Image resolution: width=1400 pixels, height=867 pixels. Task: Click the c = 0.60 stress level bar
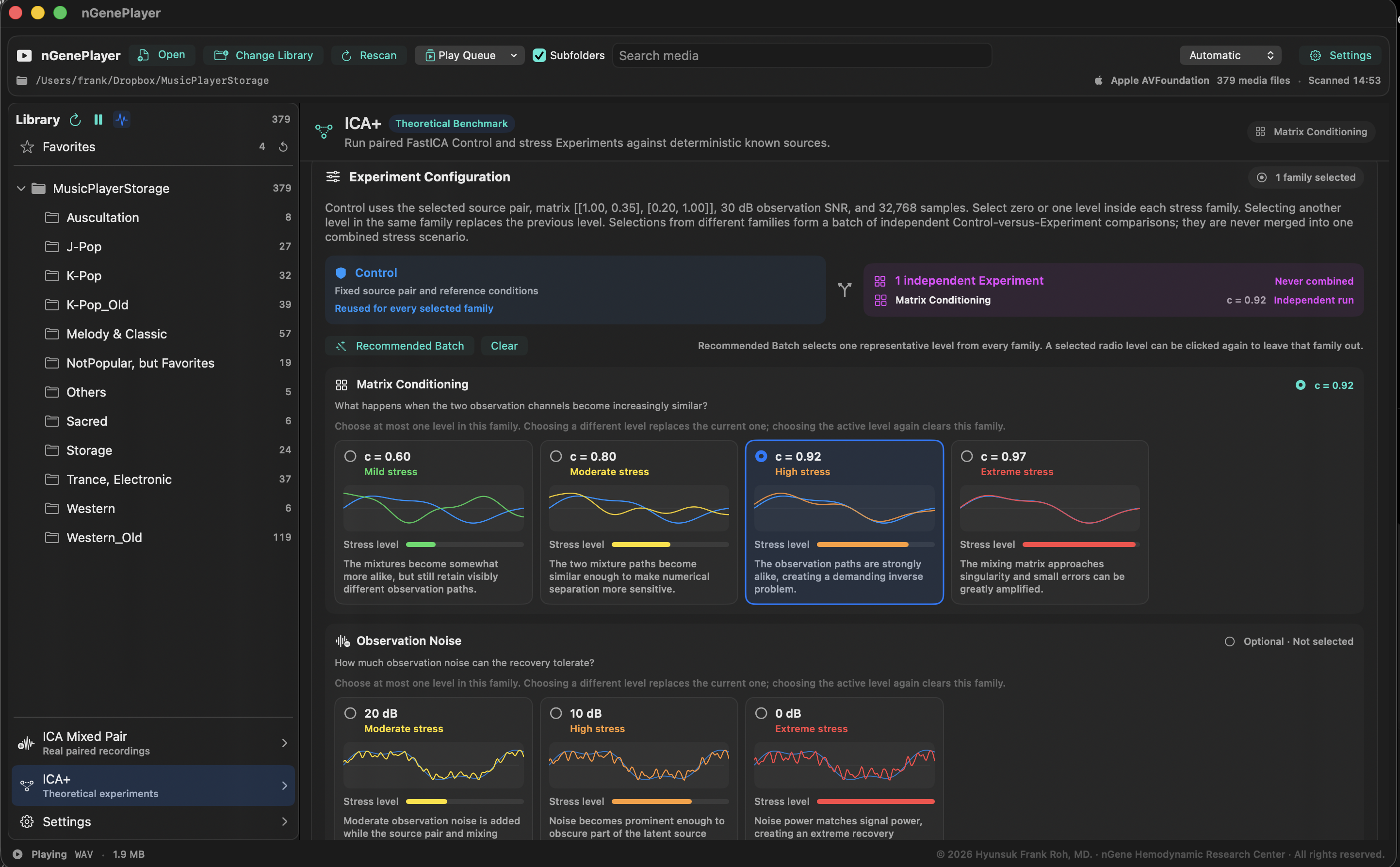(x=465, y=544)
